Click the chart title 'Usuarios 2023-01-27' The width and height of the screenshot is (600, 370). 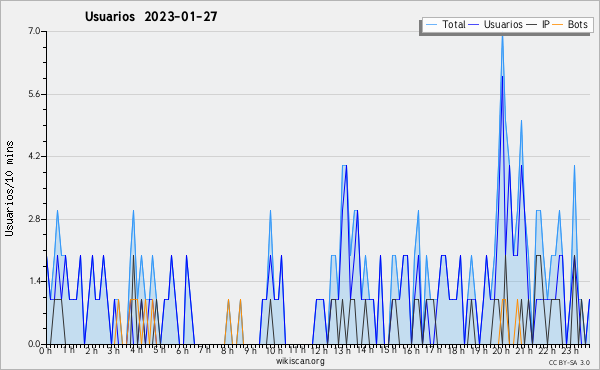pyautogui.click(x=151, y=17)
